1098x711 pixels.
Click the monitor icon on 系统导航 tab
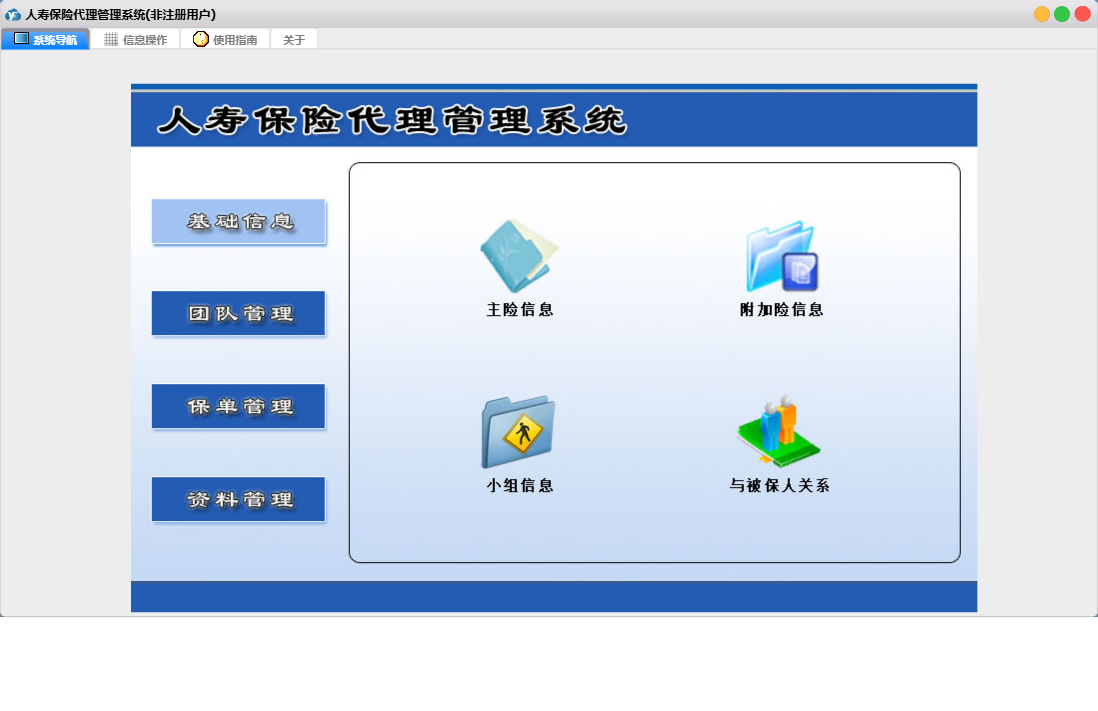point(21,39)
